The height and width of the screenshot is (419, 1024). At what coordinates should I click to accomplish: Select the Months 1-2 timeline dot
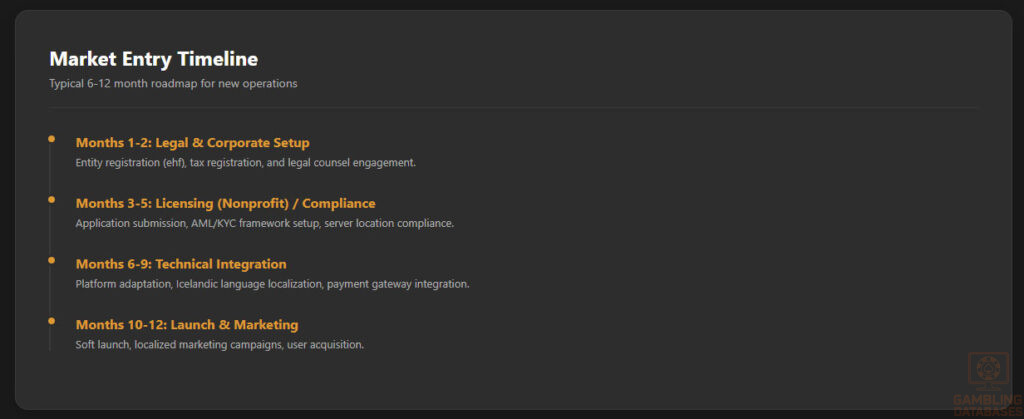pos(52,138)
